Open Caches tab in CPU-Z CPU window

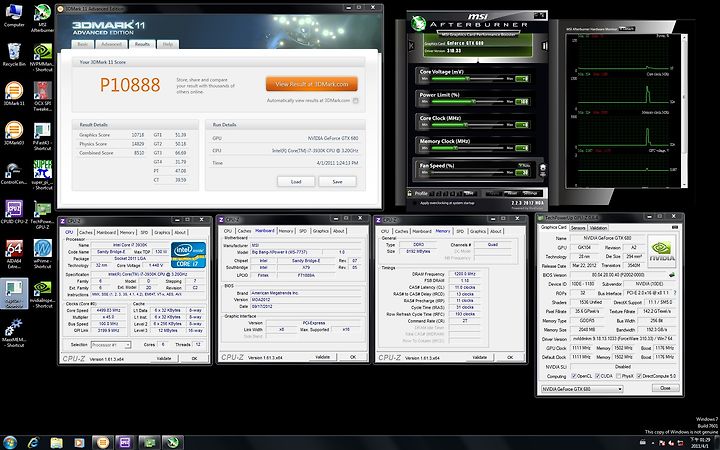coord(85,232)
